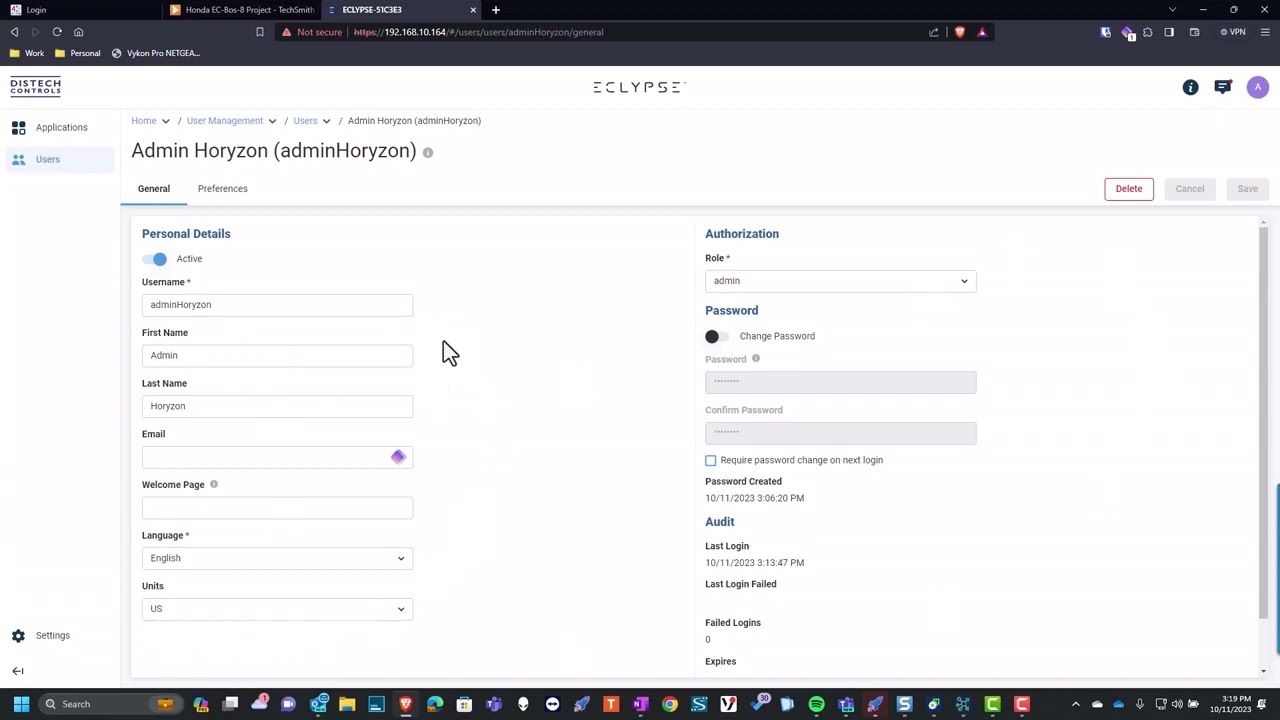Click browser reload button
1280x720 pixels.
pyautogui.click(x=57, y=32)
